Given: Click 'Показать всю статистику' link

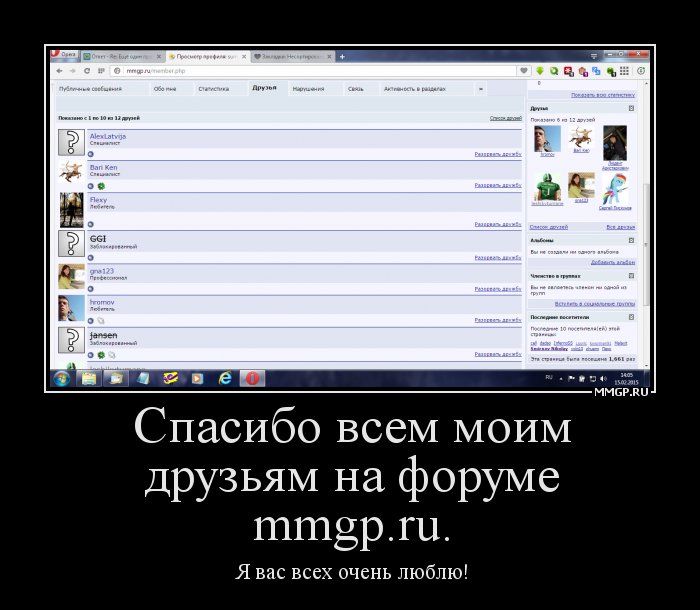Looking at the screenshot, I should tap(603, 95).
